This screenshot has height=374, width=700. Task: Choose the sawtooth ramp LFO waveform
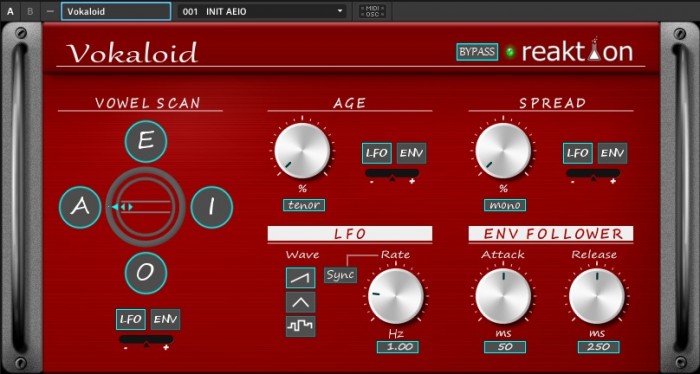click(300, 278)
